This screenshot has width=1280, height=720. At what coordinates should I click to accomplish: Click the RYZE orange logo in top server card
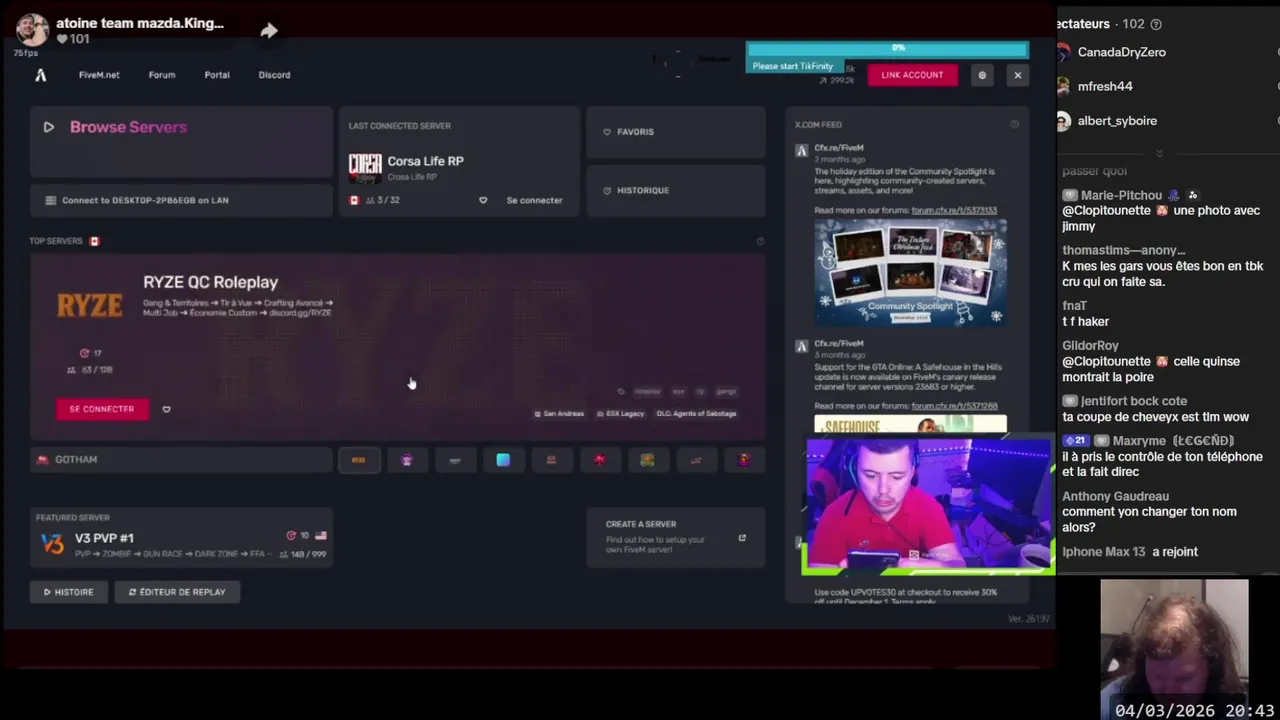(x=90, y=305)
